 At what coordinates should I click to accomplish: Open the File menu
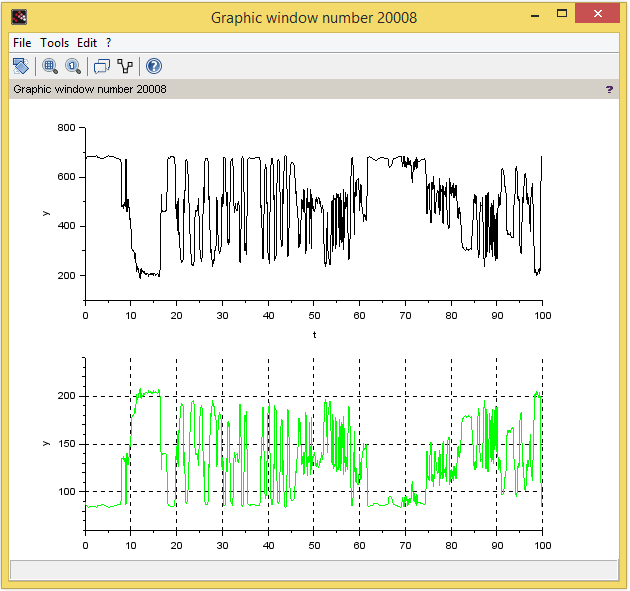coord(22,43)
